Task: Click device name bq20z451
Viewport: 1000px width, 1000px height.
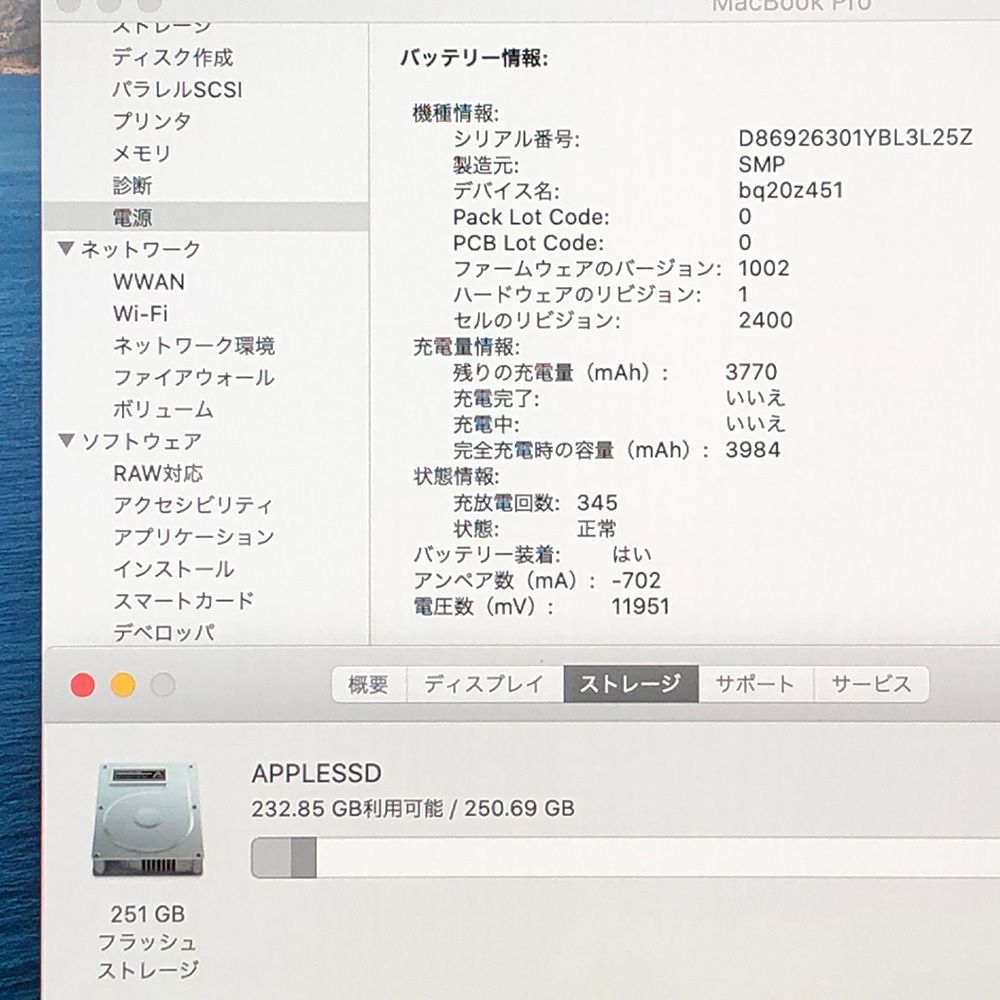Action: click(x=791, y=190)
